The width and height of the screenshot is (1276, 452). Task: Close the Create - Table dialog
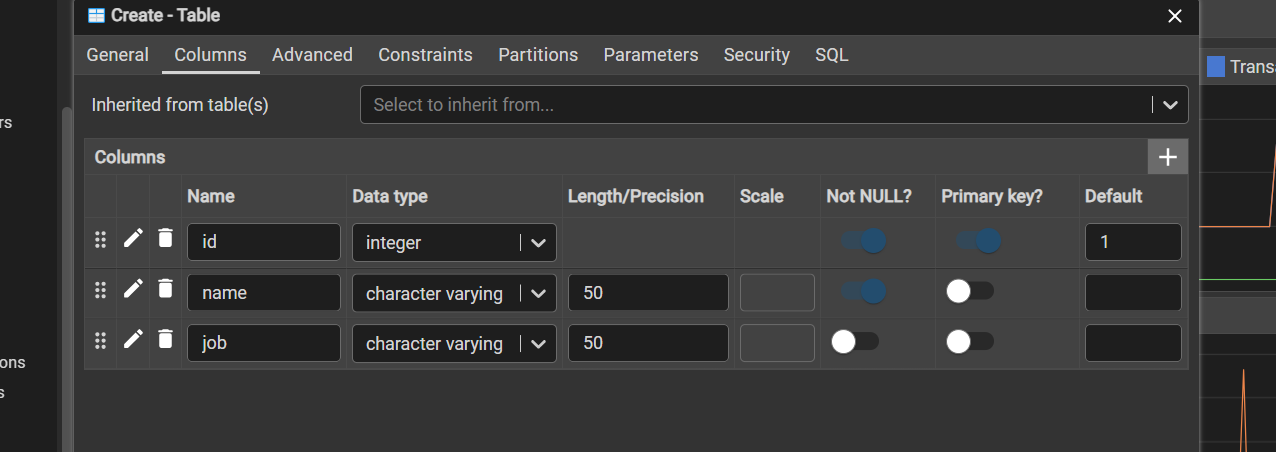[x=1175, y=16]
